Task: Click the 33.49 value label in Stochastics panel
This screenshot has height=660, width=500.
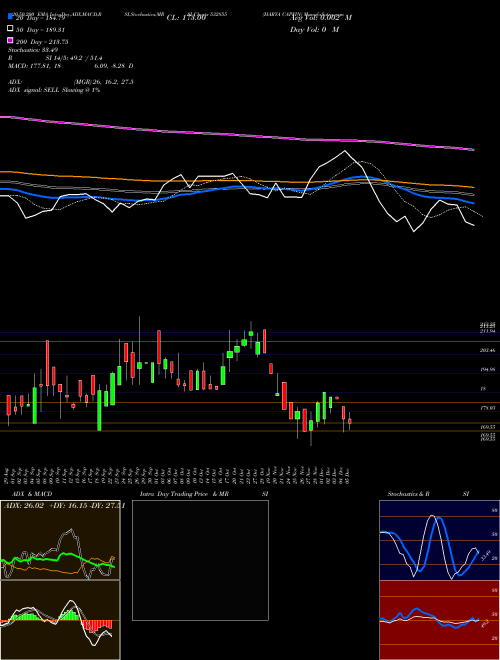Action: 485,555
